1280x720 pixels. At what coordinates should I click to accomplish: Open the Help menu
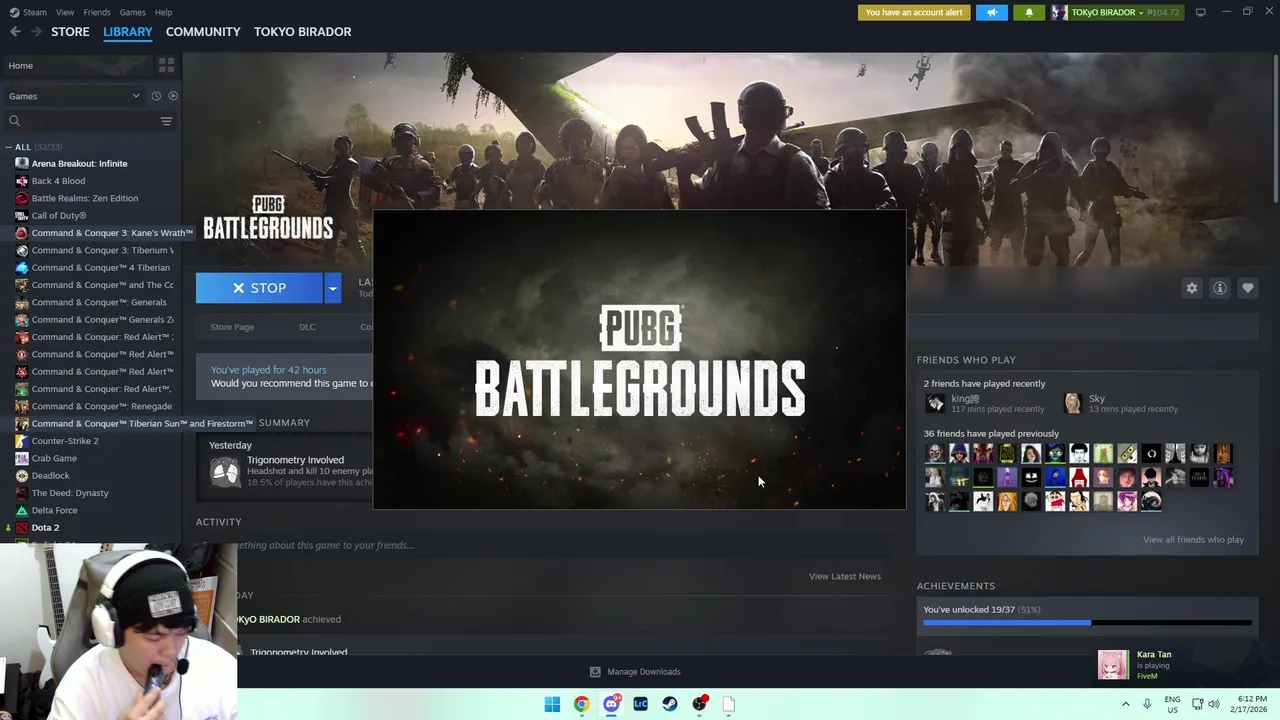pyautogui.click(x=163, y=12)
